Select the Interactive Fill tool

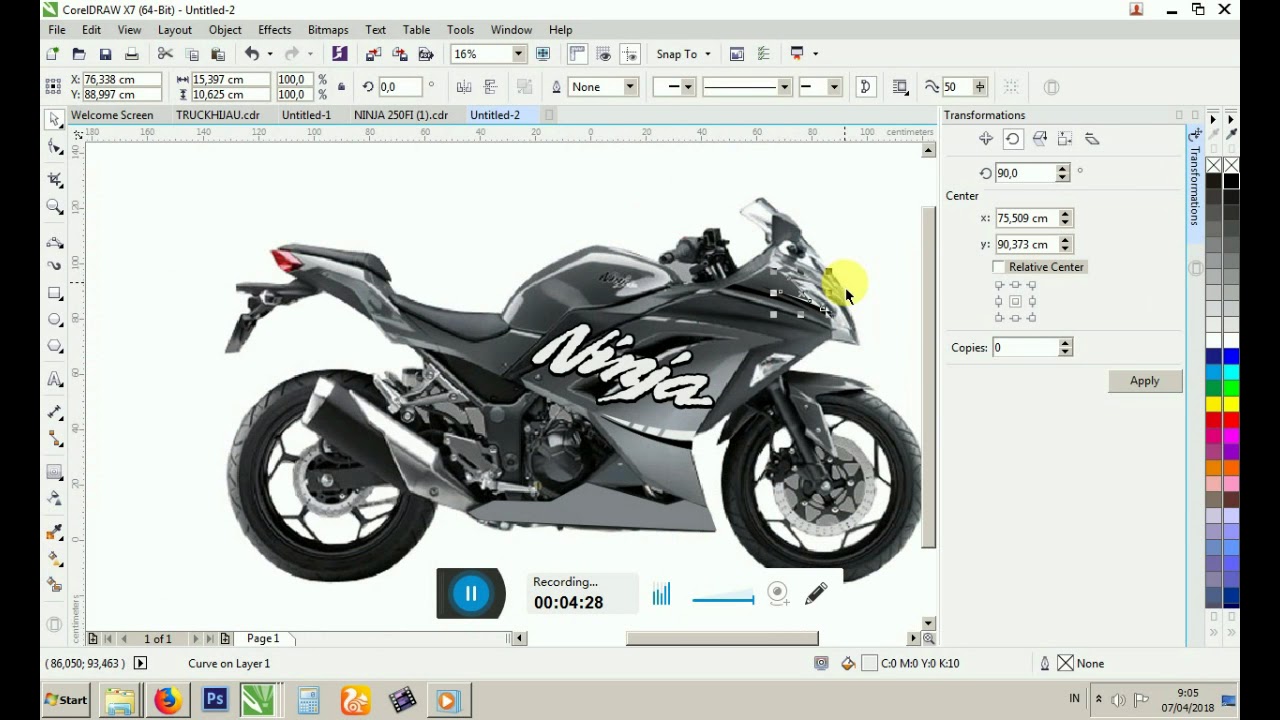[54, 558]
